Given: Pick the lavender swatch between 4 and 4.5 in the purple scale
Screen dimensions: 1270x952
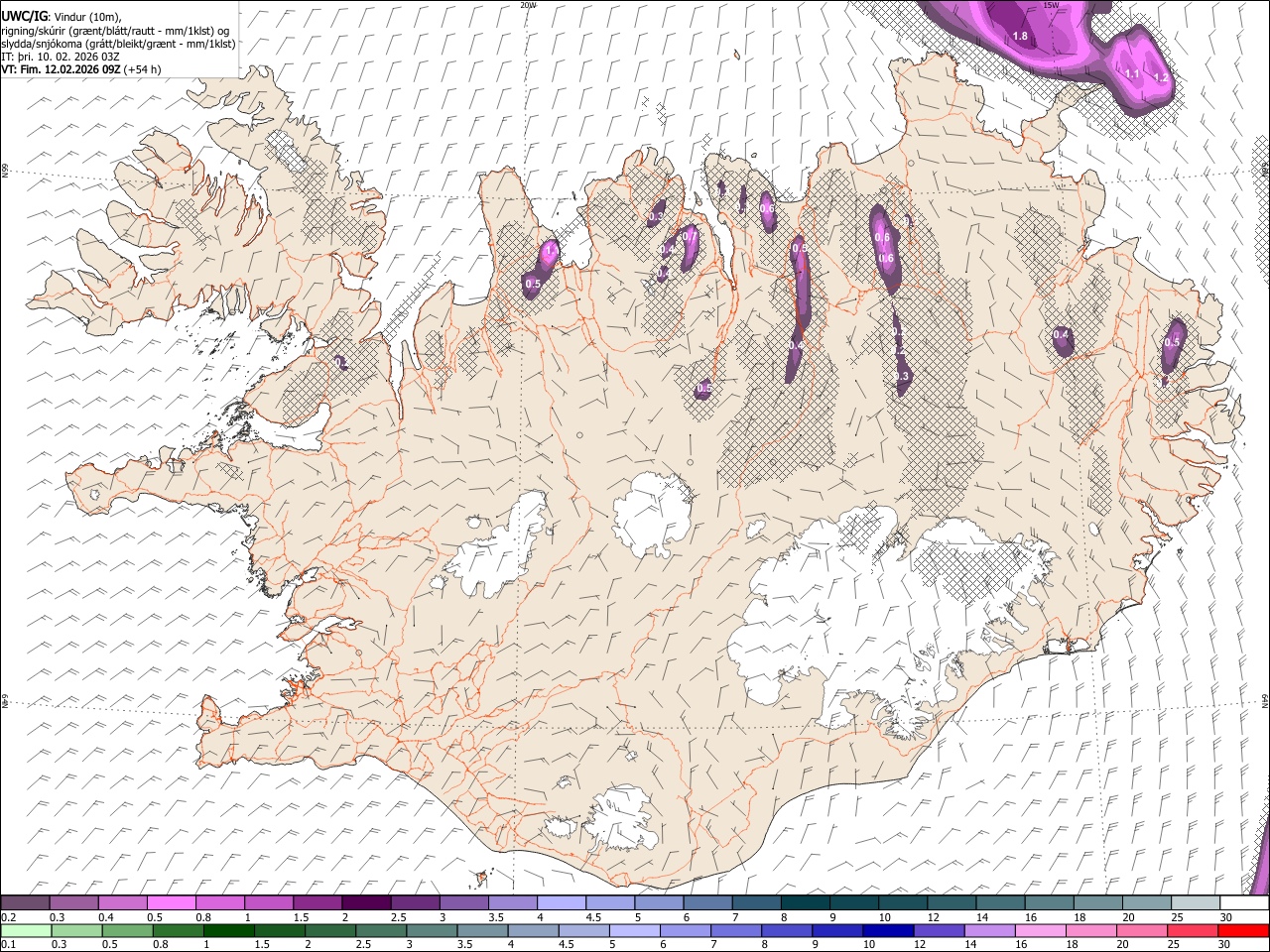Looking at the screenshot, I should pyautogui.click(x=560, y=902).
